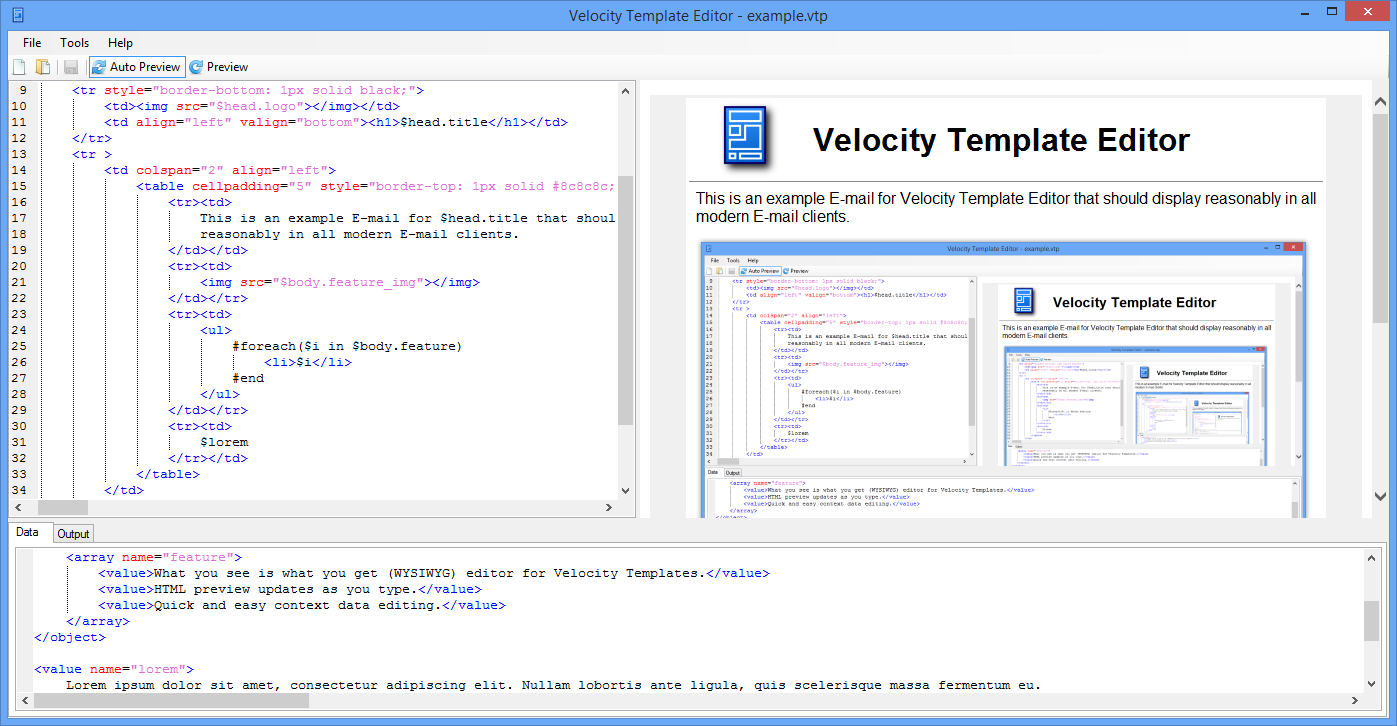Click the $lorem variable on line 31
Viewport: 1397px width, 726px height.
[x=224, y=442]
